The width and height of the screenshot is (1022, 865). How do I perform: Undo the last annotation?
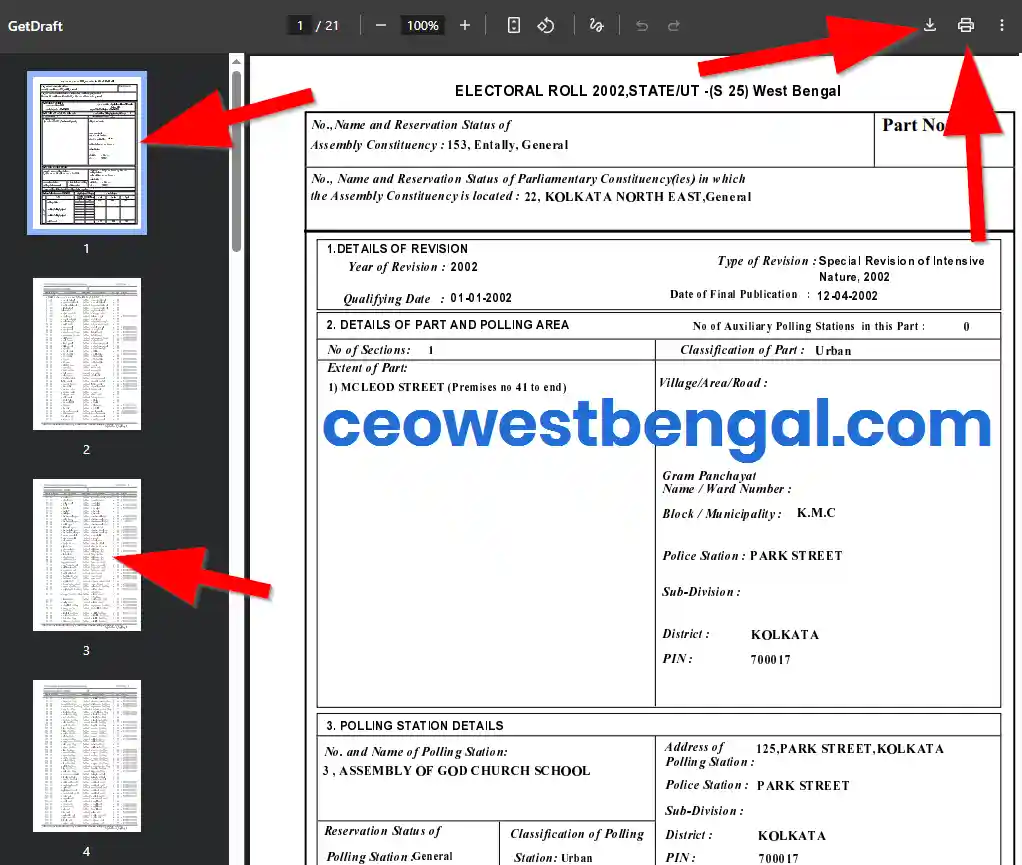coord(641,25)
